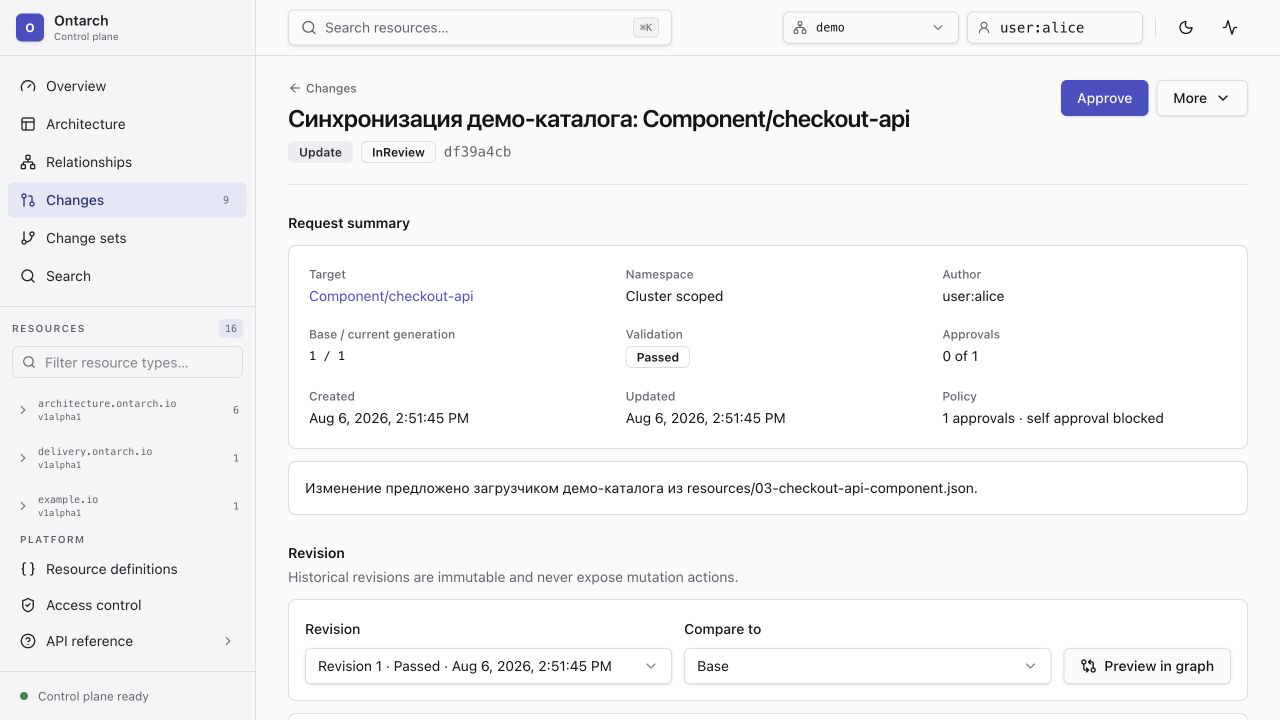
Task: Open Access control
Action: [127, 605]
